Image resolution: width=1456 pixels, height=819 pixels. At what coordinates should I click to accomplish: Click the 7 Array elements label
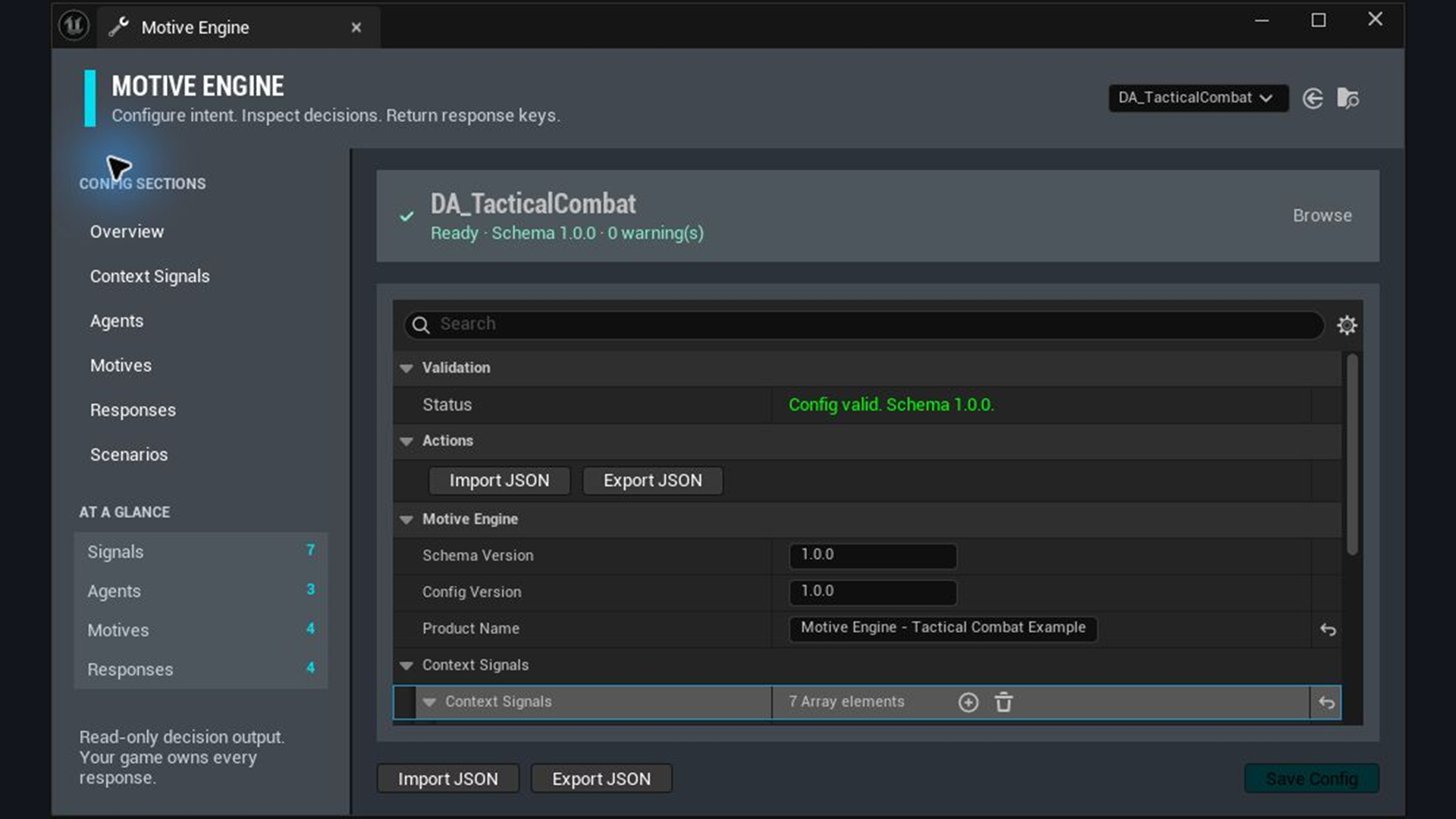(x=846, y=702)
